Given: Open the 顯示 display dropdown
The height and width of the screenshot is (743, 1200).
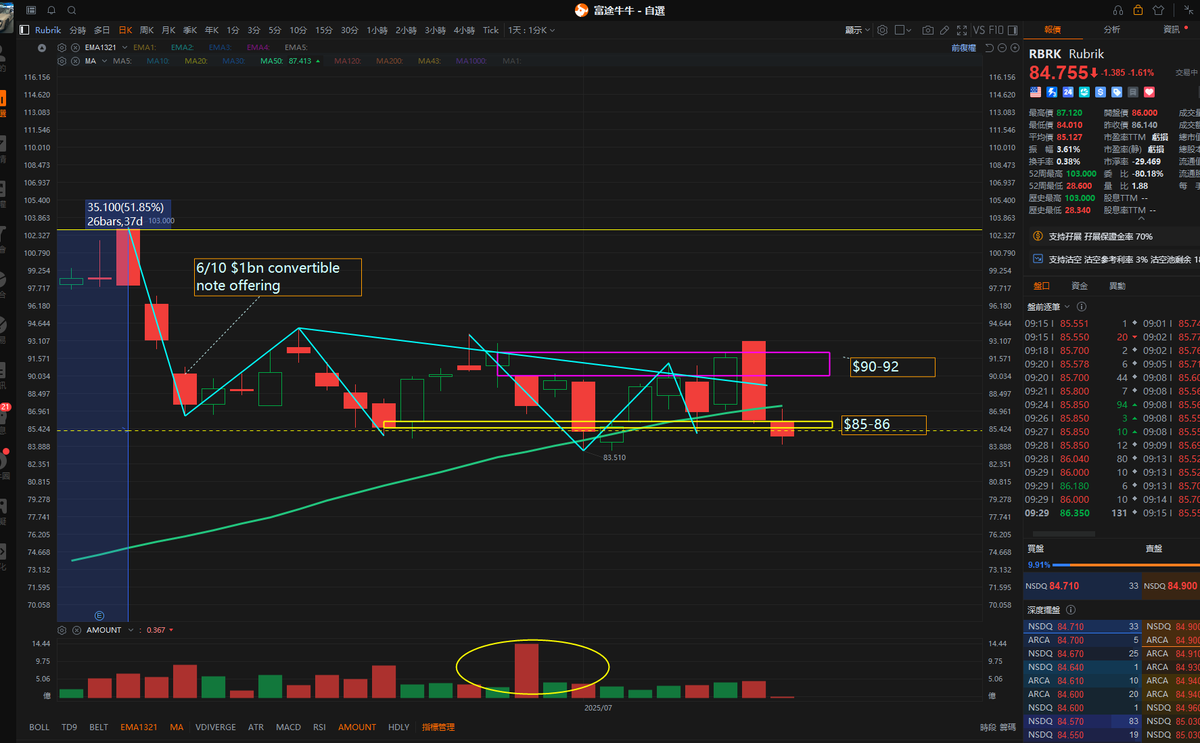Looking at the screenshot, I should (x=857, y=30).
